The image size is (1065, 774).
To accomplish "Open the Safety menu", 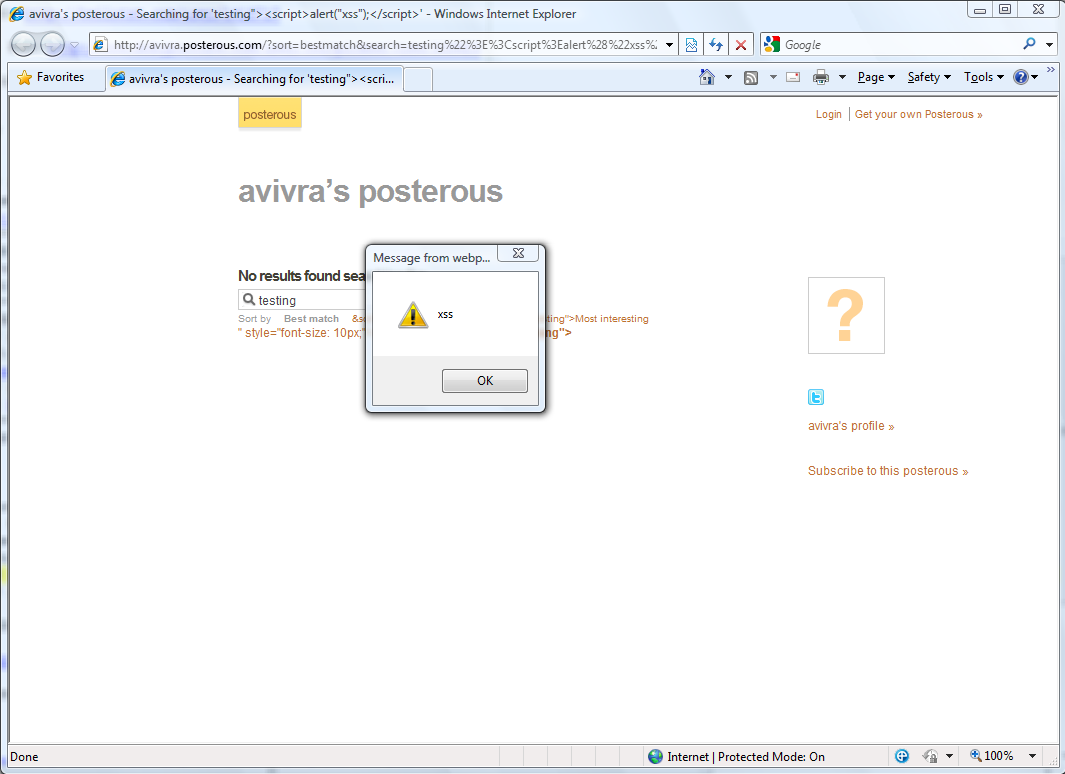I will pos(929,77).
